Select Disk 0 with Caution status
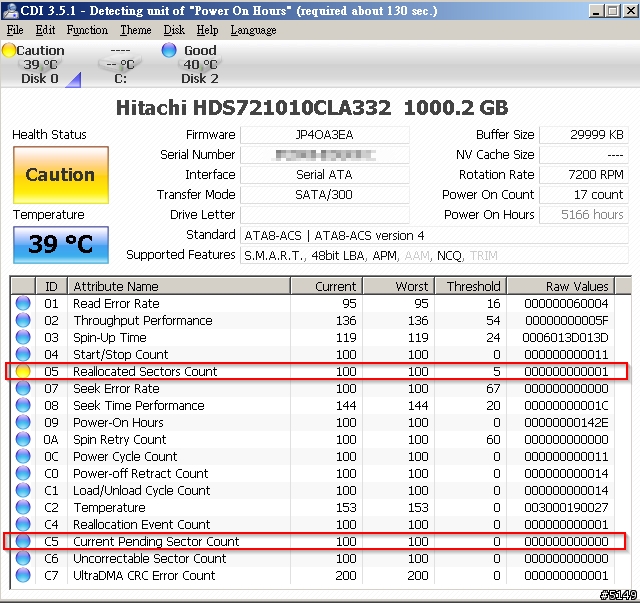 tap(40, 65)
